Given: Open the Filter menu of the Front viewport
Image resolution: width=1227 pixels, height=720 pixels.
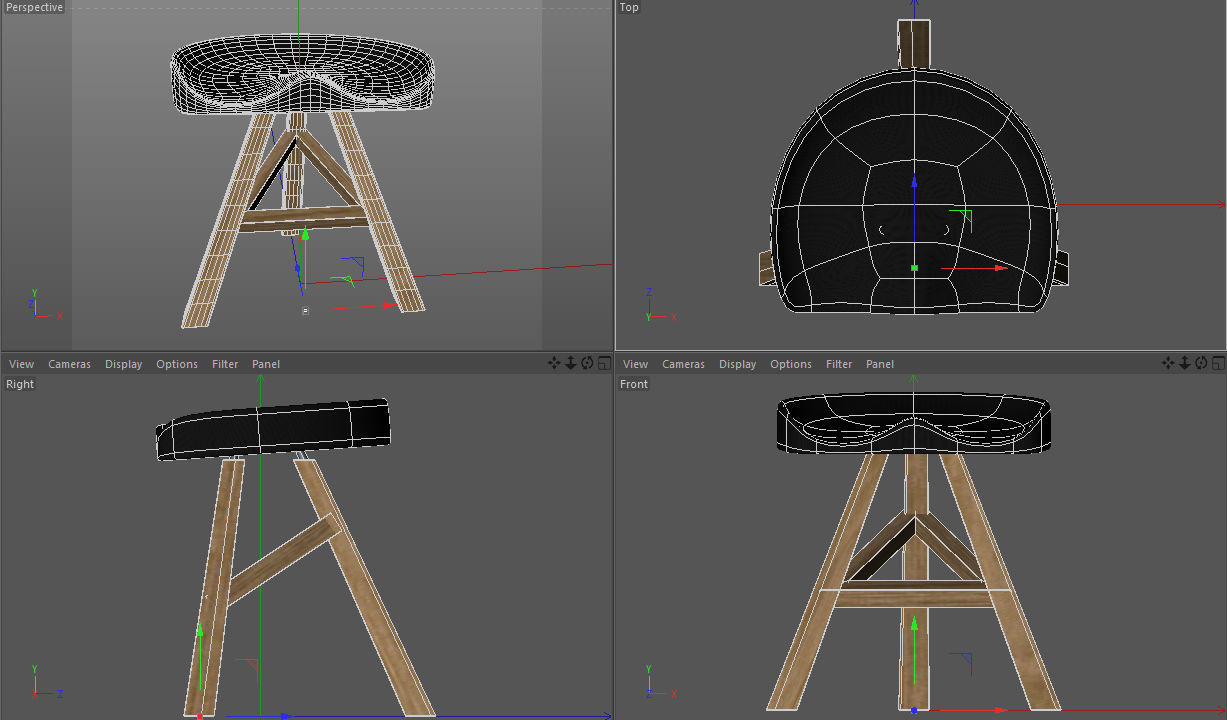Looking at the screenshot, I should [839, 364].
